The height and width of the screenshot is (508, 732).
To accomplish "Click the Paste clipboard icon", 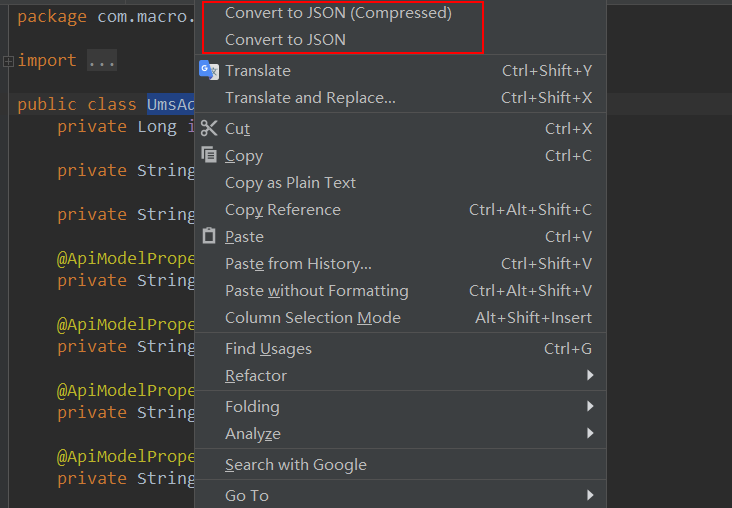I will pos(209,236).
